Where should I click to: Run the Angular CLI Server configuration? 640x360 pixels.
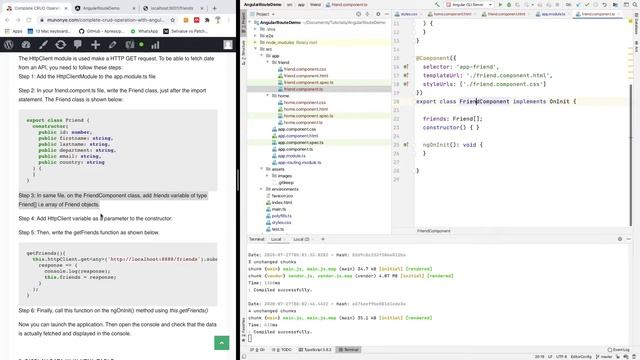click(500, 4)
